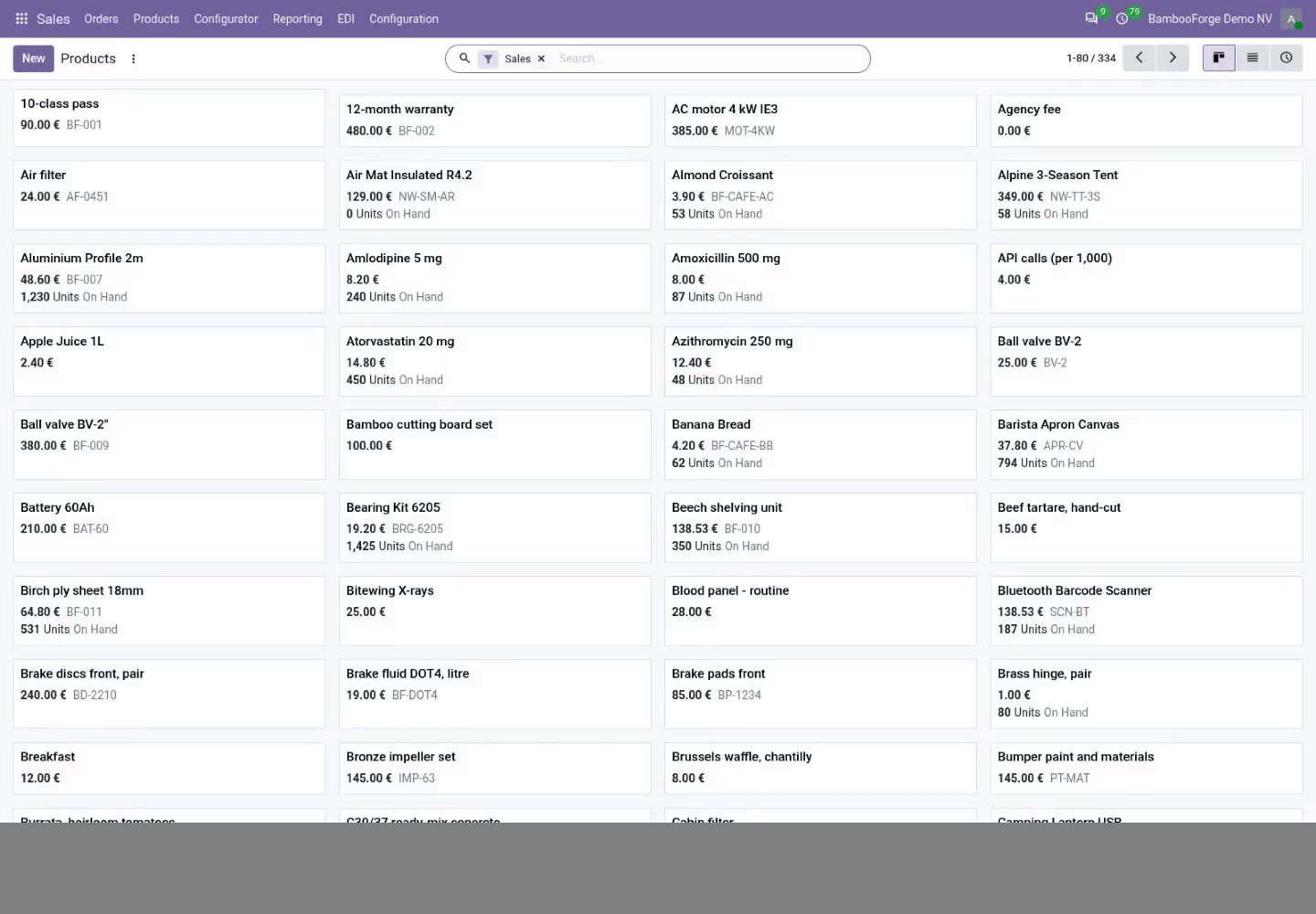Open the Configurator menu

pyautogui.click(x=226, y=18)
